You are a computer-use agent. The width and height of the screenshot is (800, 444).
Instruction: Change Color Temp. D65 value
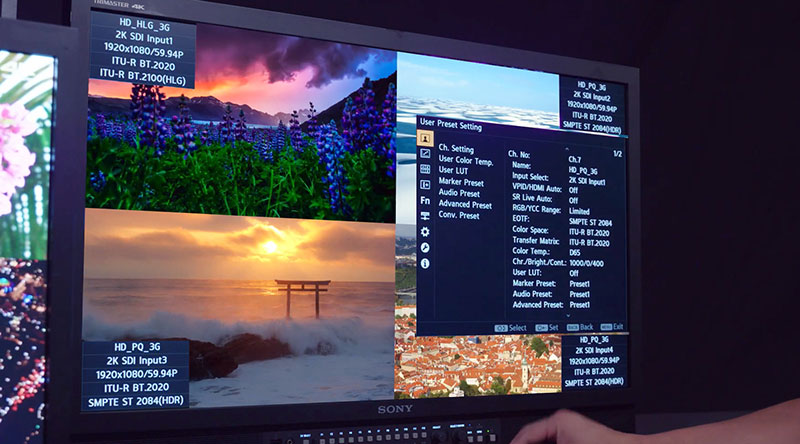(575, 250)
